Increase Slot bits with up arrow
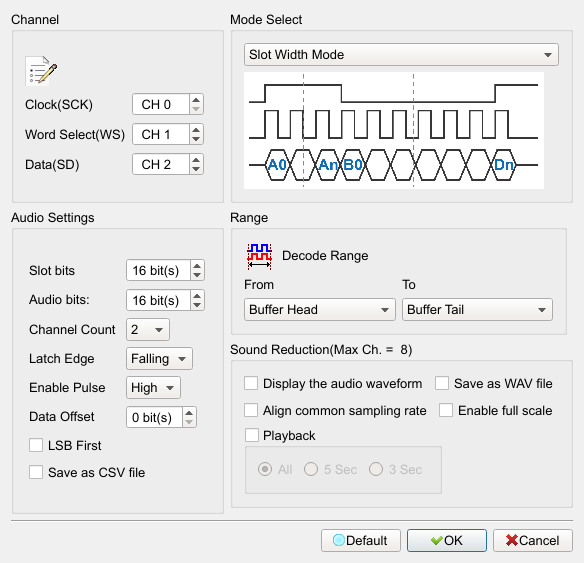Screen dimensions: 584x563 pyautogui.click(x=197, y=265)
